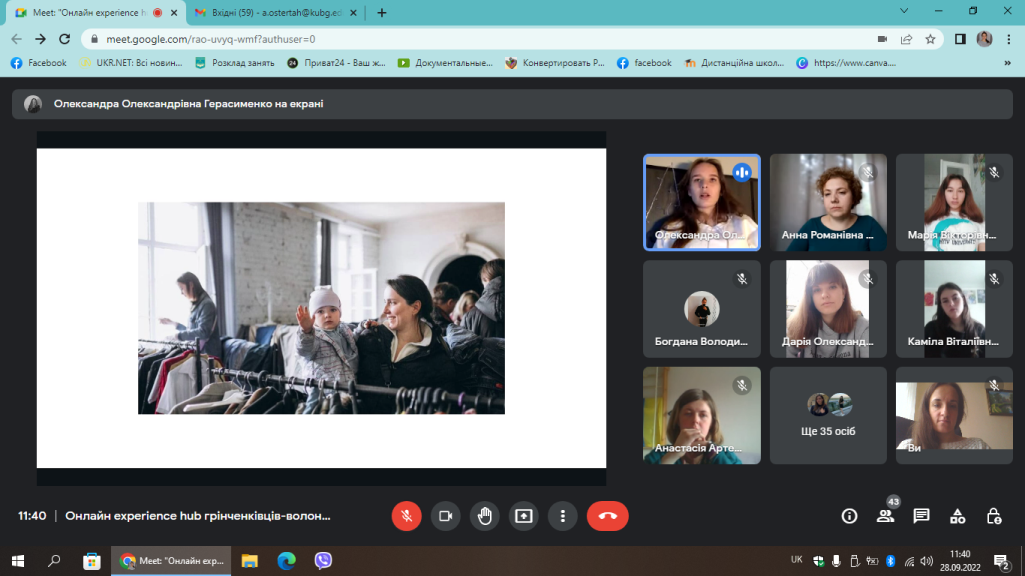Open the activities panel
Screen dimensions: 1025x576
958,517
